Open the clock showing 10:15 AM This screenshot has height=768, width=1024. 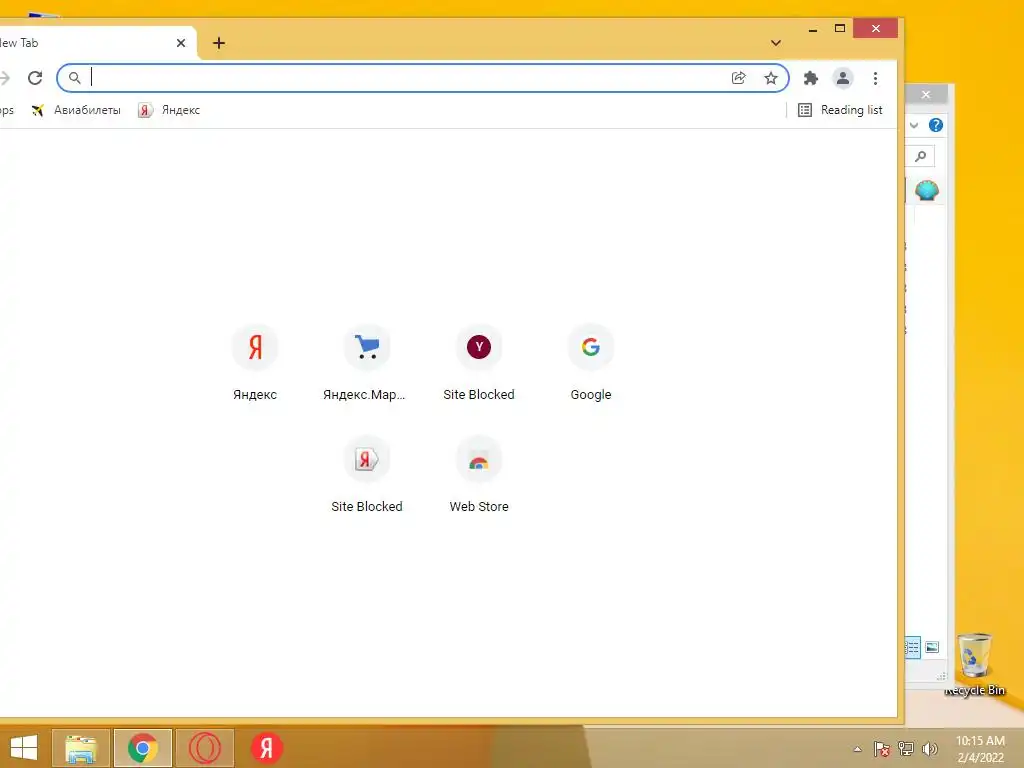click(x=980, y=749)
